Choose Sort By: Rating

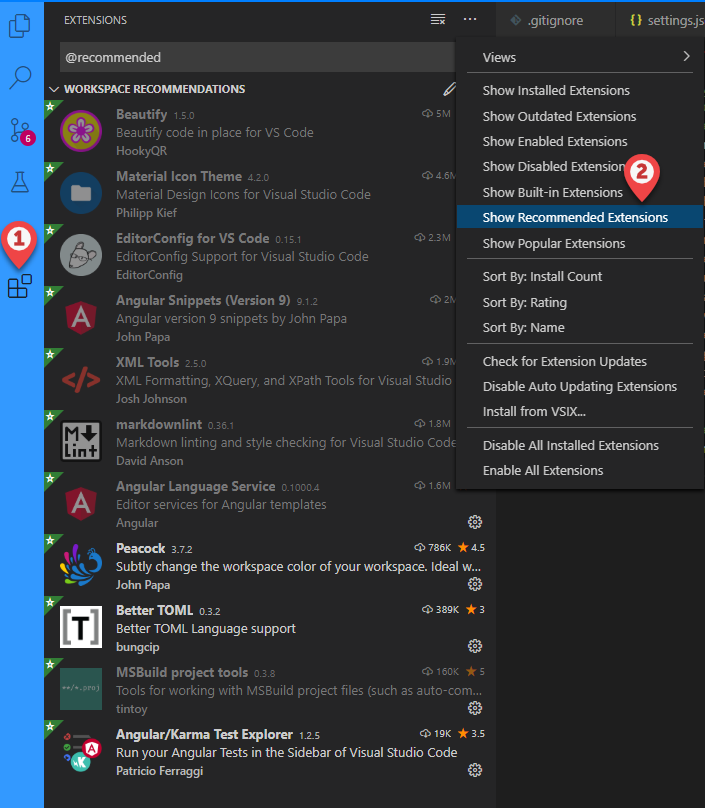[x=580, y=302]
